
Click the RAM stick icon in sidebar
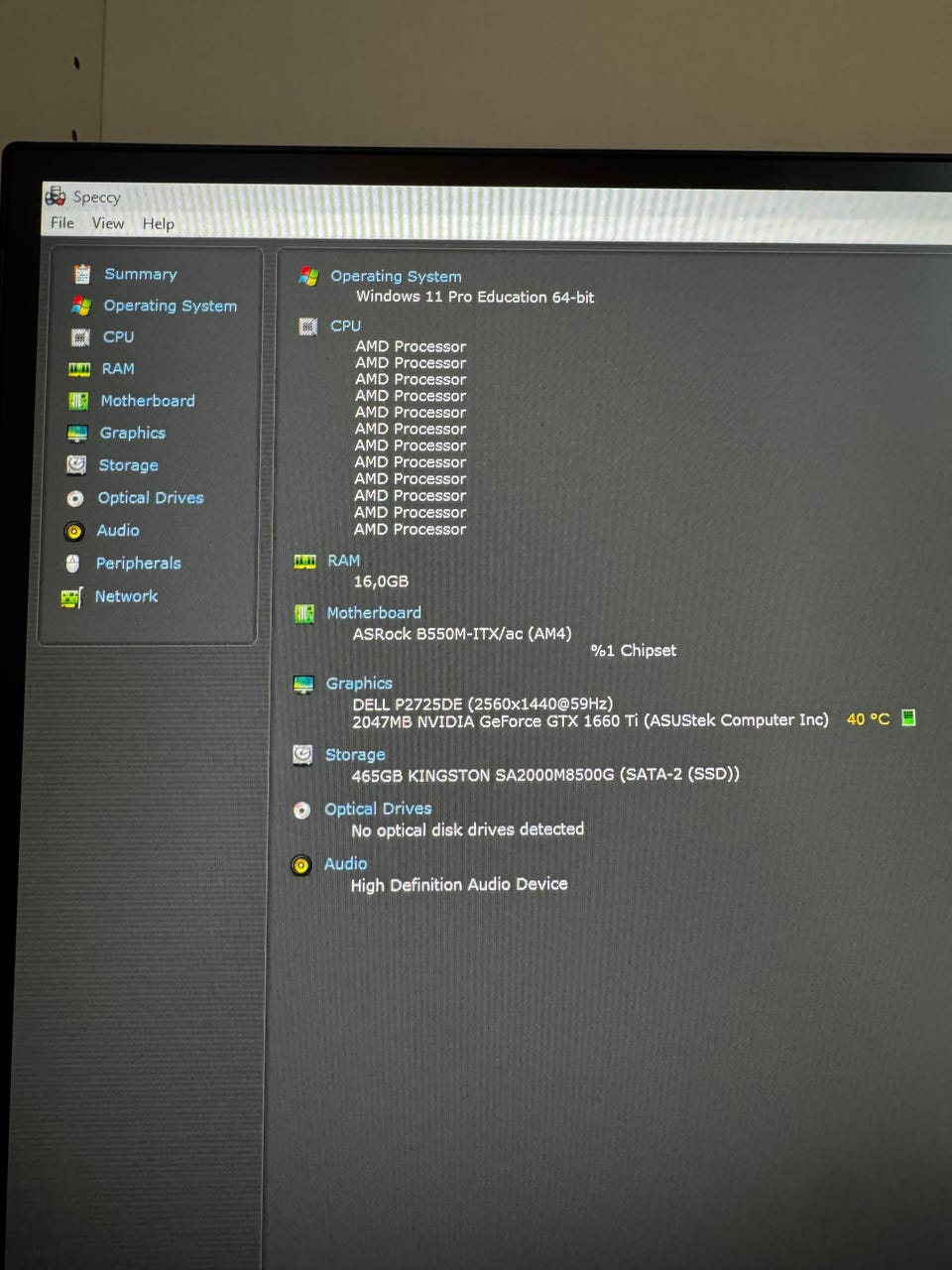tap(79, 369)
